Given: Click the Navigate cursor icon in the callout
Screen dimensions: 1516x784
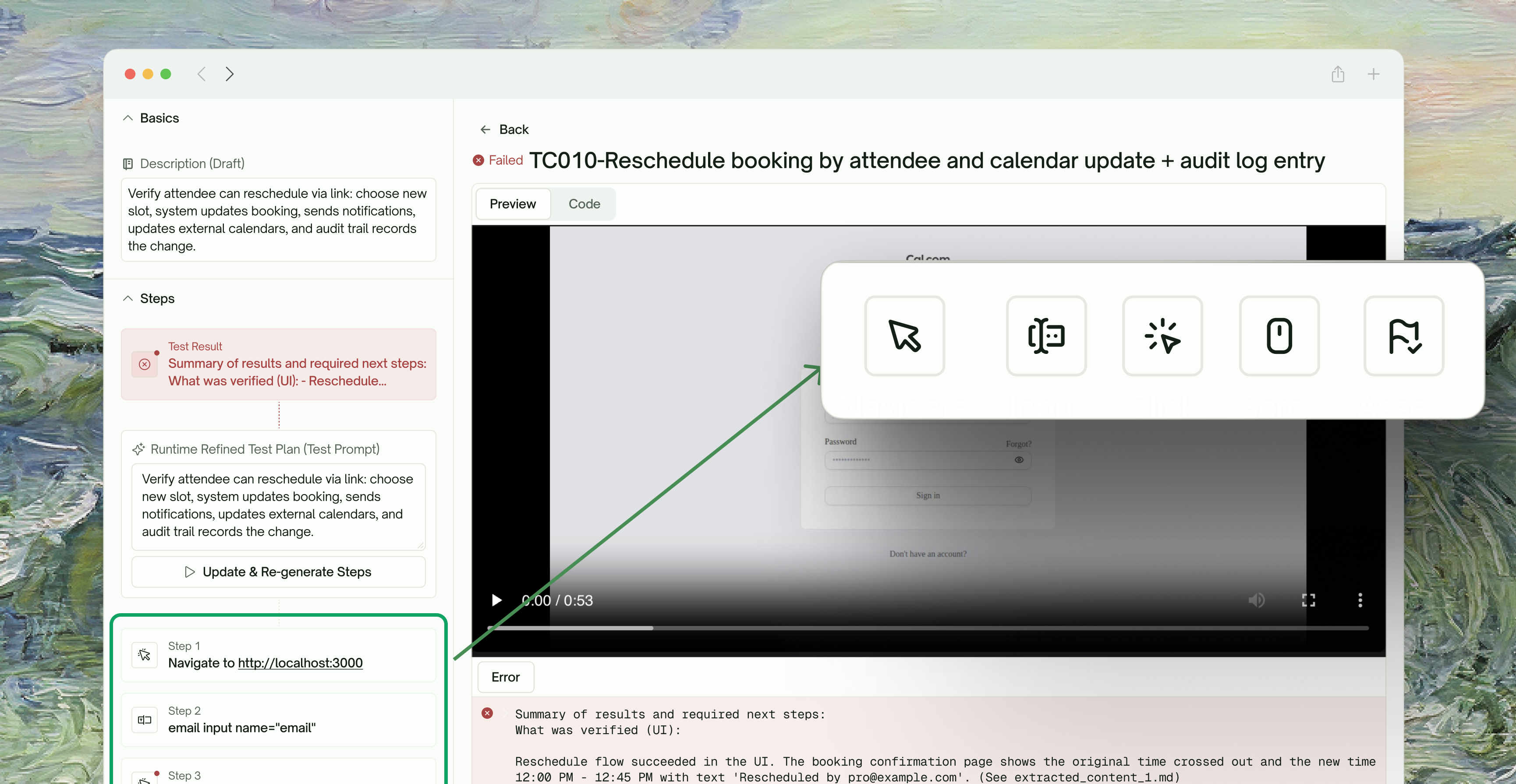Looking at the screenshot, I should [x=904, y=336].
